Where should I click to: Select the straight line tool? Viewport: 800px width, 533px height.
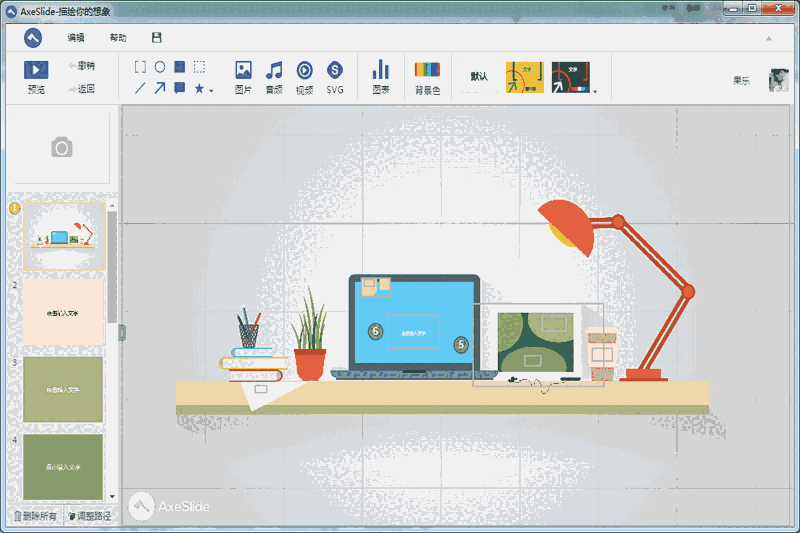[140, 88]
